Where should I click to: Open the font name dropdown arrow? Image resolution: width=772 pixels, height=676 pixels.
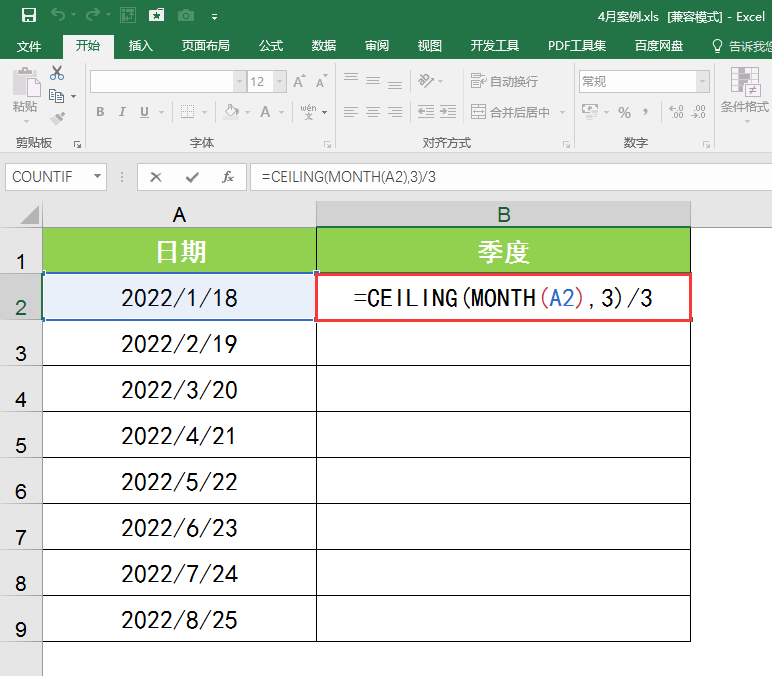pos(240,81)
